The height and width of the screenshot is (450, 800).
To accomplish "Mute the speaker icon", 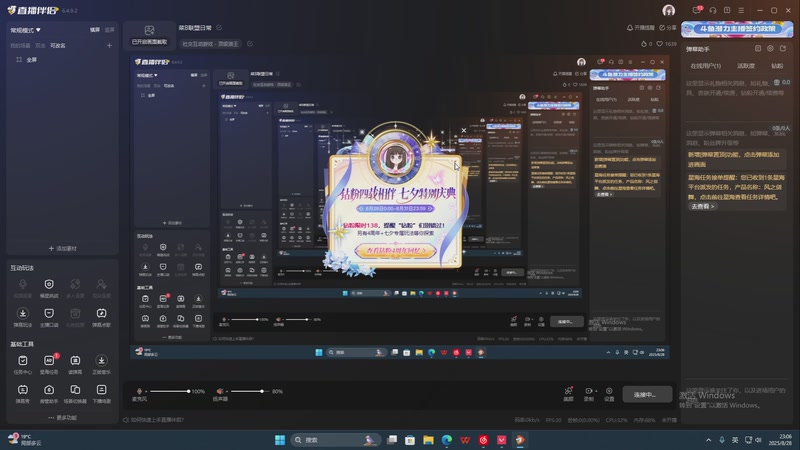I will [220, 391].
